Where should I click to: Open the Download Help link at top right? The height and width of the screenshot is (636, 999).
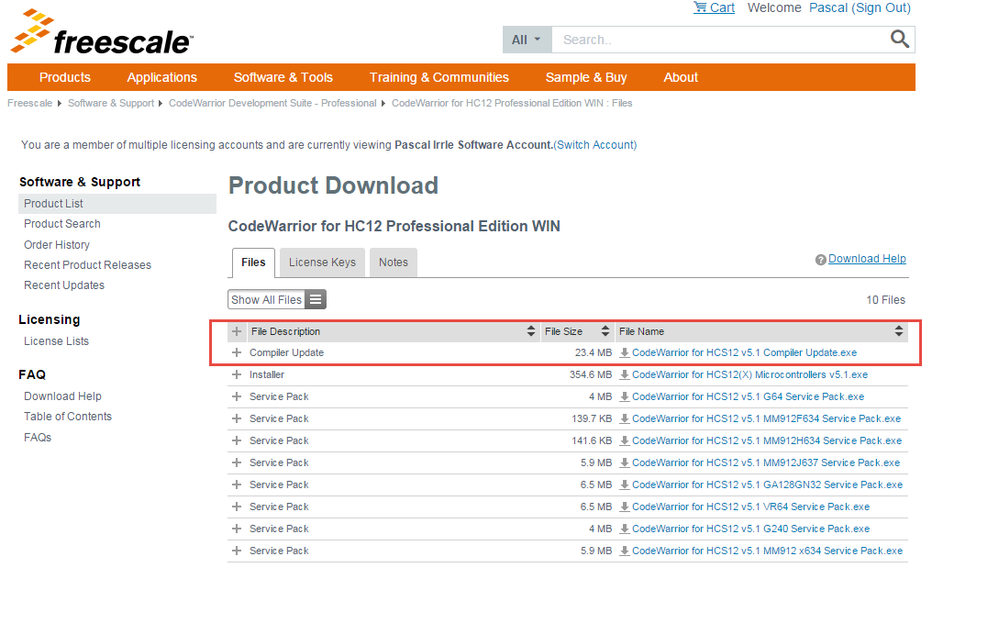pos(867,259)
